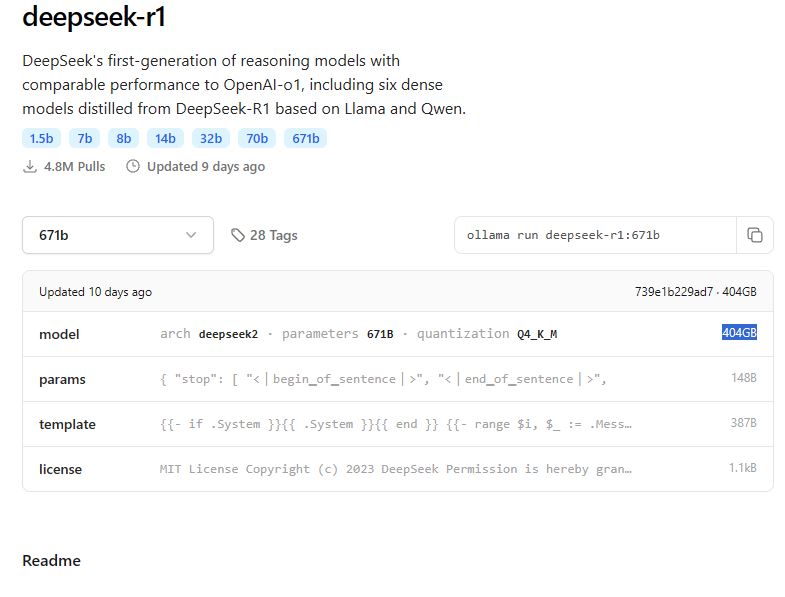Click the 739e1b229ad7 hash text
Viewport: 785px width, 597px height.
pos(674,292)
